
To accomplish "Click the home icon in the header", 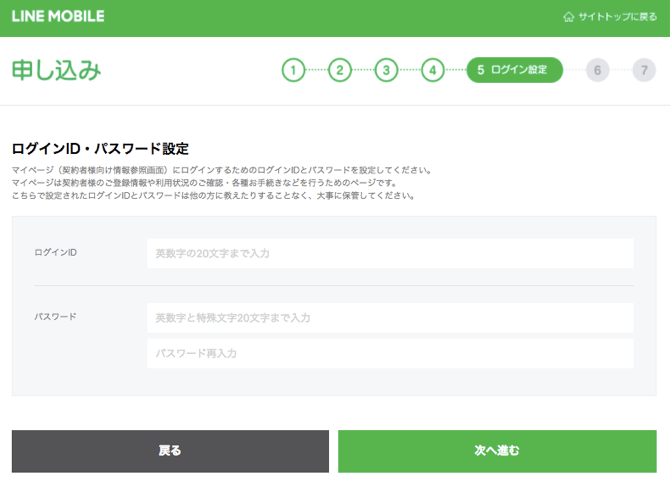I will coord(568,17).
